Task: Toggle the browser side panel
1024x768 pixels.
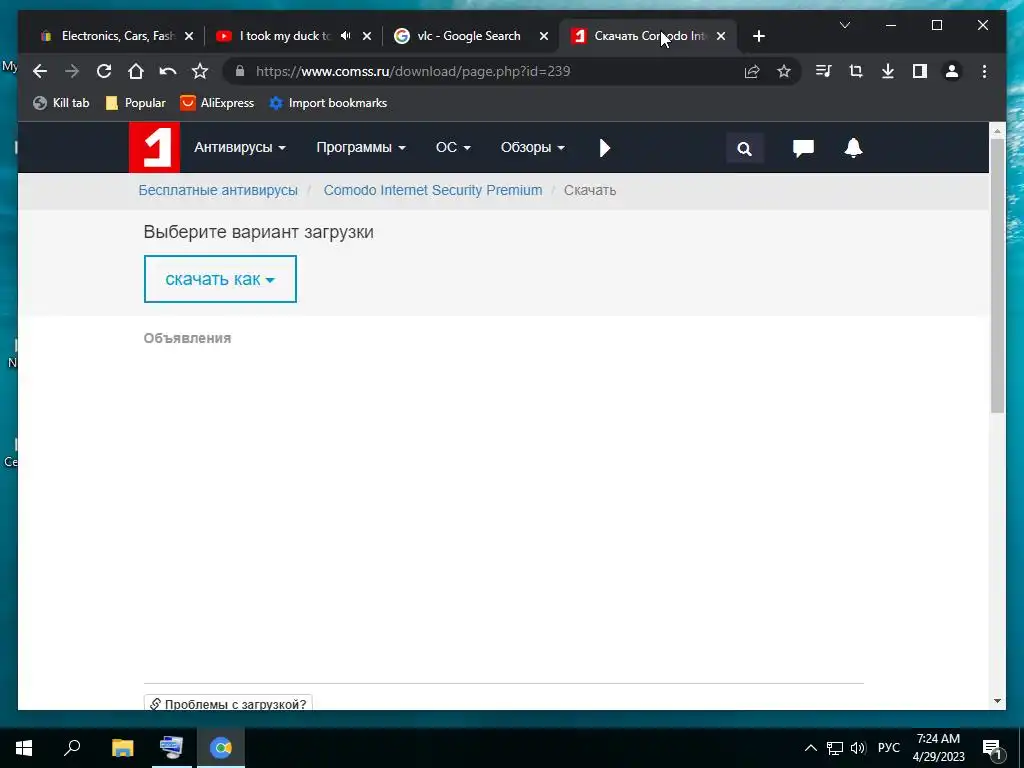Action: (x=920, y=71)
